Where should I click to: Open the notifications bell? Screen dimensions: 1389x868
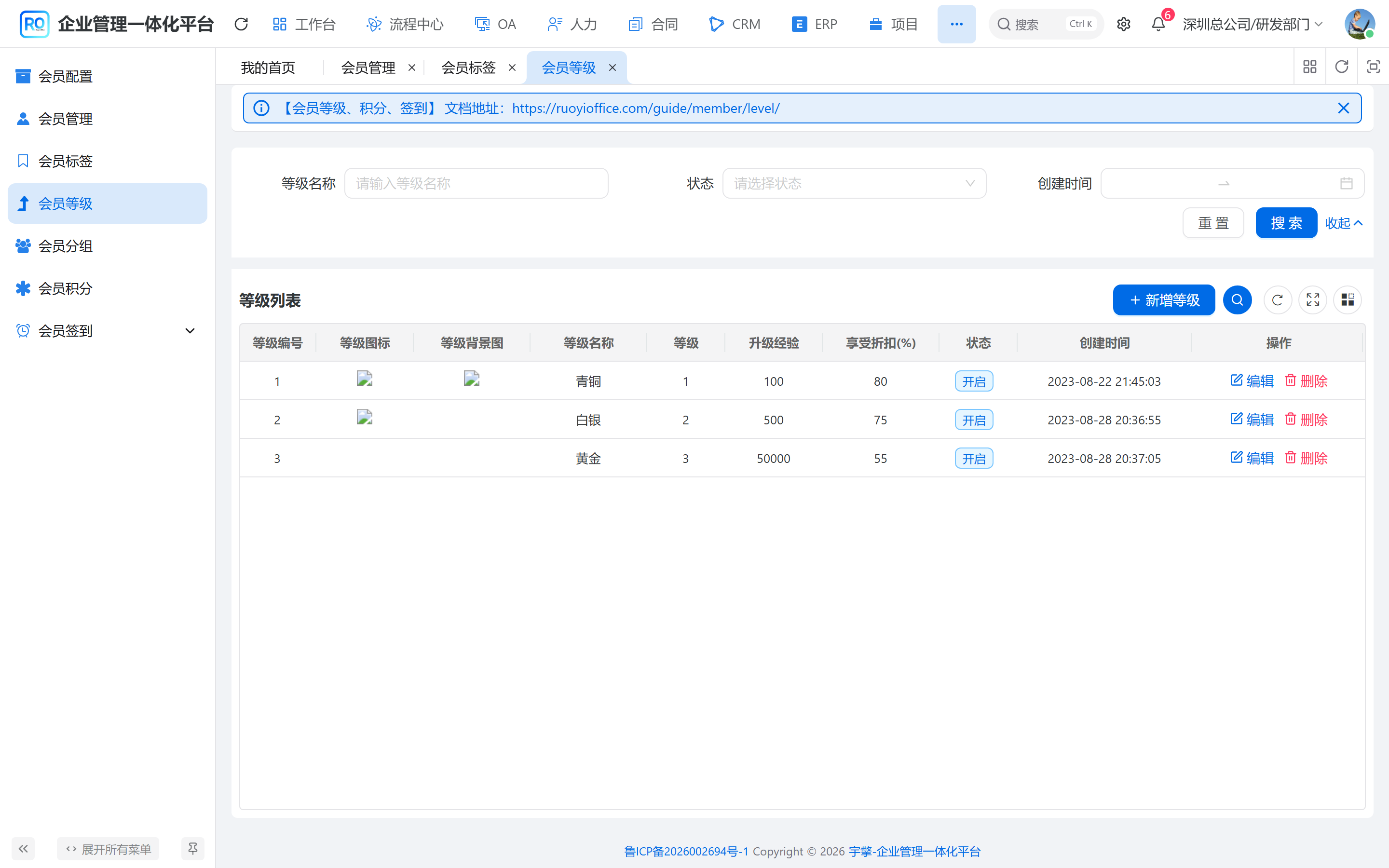pyautogui.click(x=1158, y=24)
